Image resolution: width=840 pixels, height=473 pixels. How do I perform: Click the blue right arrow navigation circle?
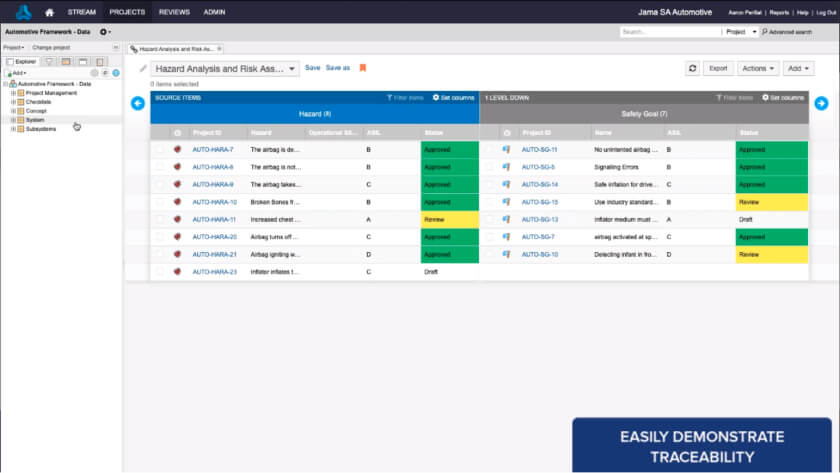pyautogui.click(x=821, y=103)
